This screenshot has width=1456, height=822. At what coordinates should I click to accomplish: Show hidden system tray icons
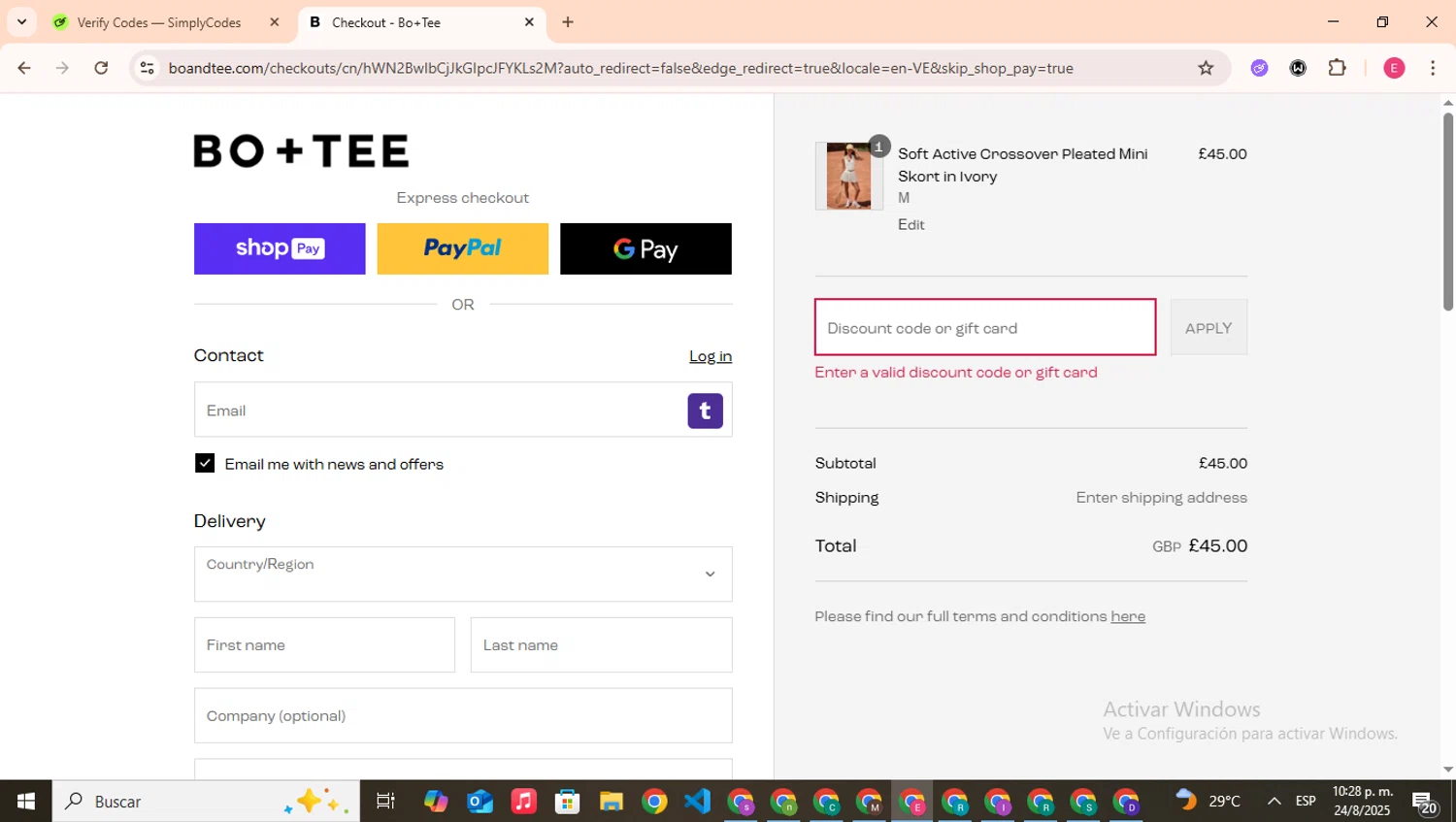click(x=1274, y=801)
